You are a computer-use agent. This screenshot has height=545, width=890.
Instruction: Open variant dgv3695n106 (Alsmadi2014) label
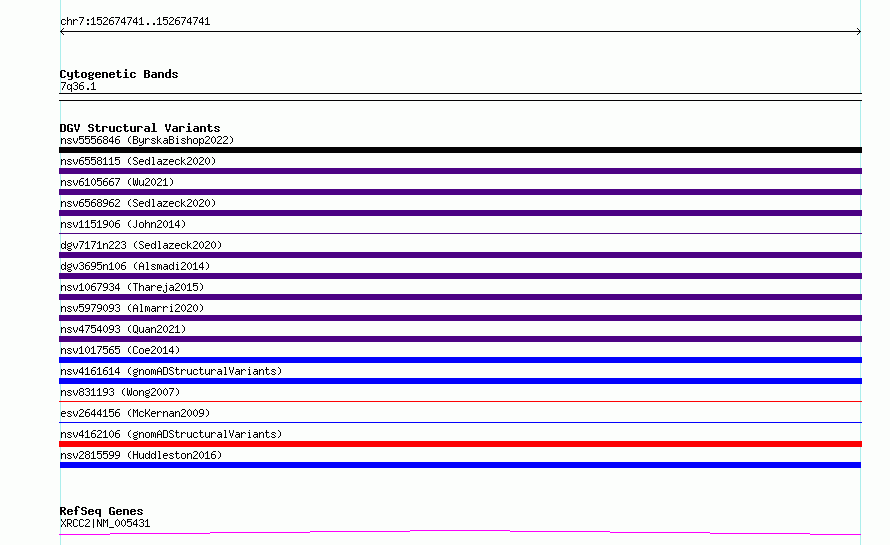[135, 266]
